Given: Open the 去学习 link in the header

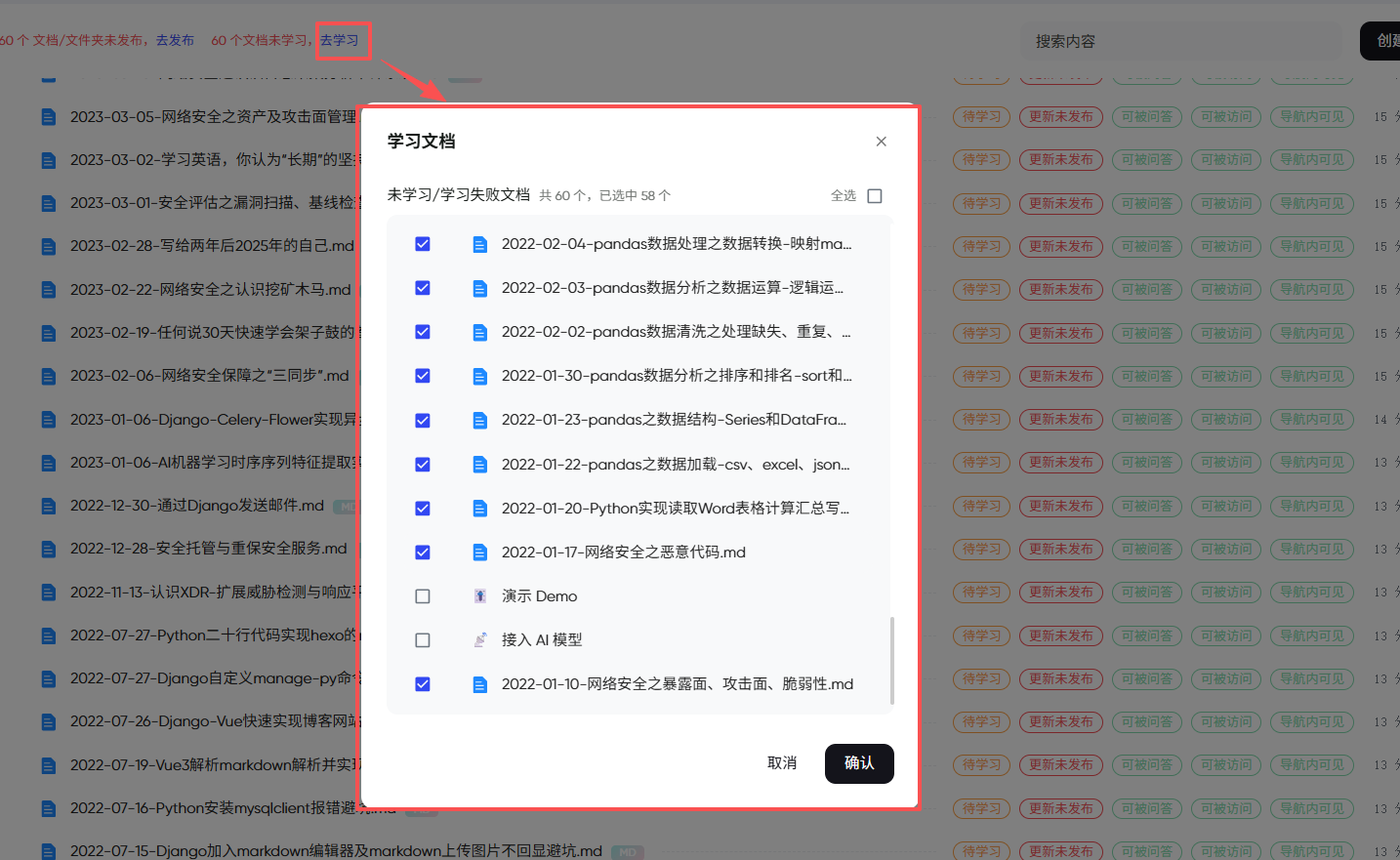Looking at the screenshot, I should point(344,41).
